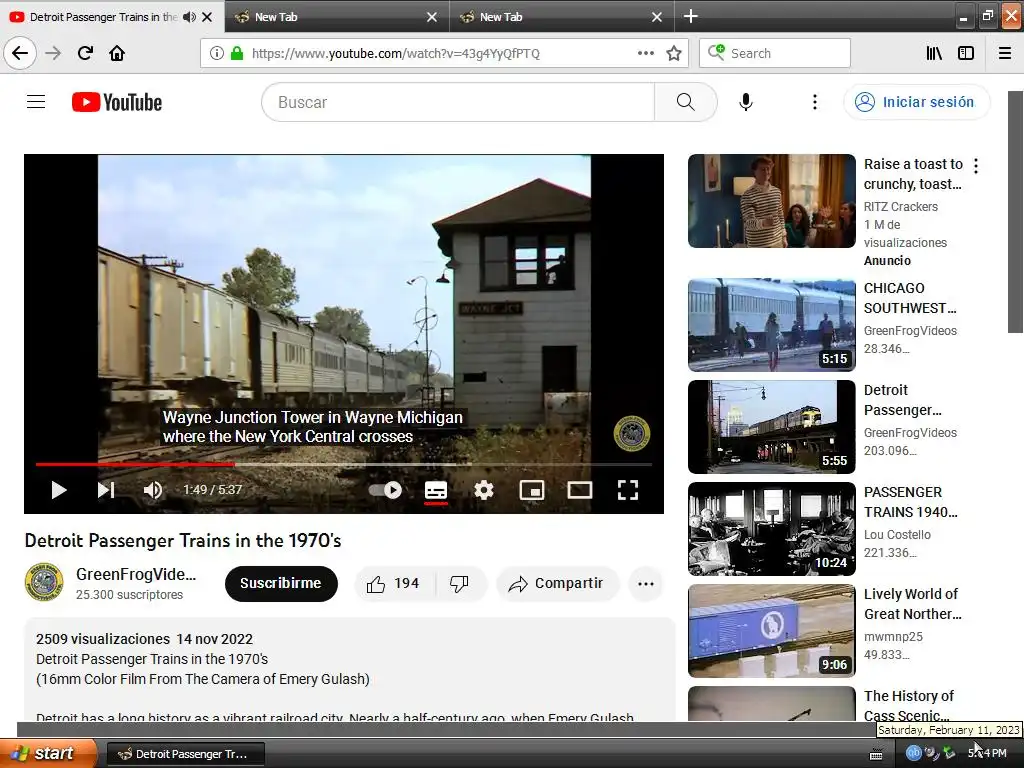Share the video via Compartir
The width and height of the screenshot is (1024, 768).
pyautogui.click(x=557, y=584)
